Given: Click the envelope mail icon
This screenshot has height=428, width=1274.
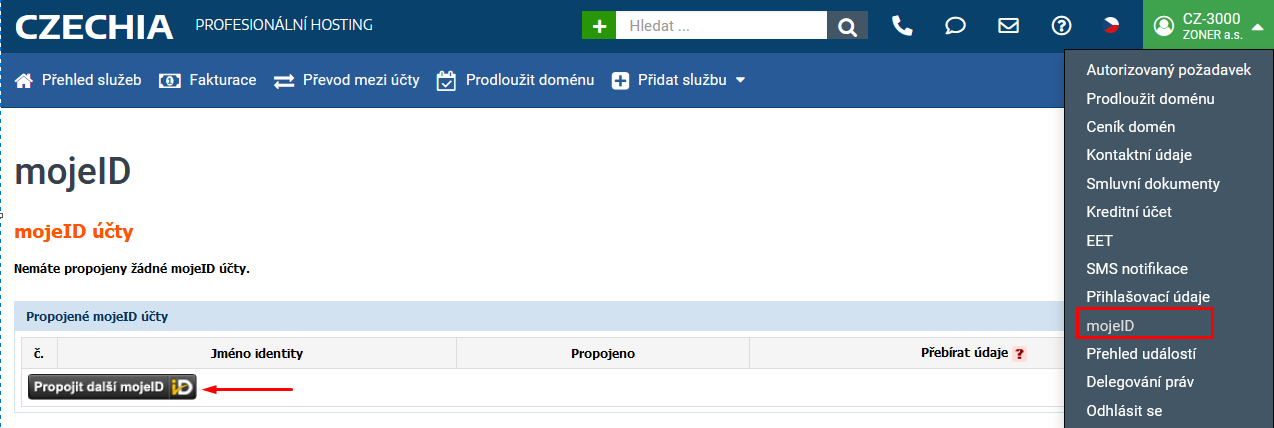Looking at the screenshot, I should pyautogui.click(x=1008, y=26).
